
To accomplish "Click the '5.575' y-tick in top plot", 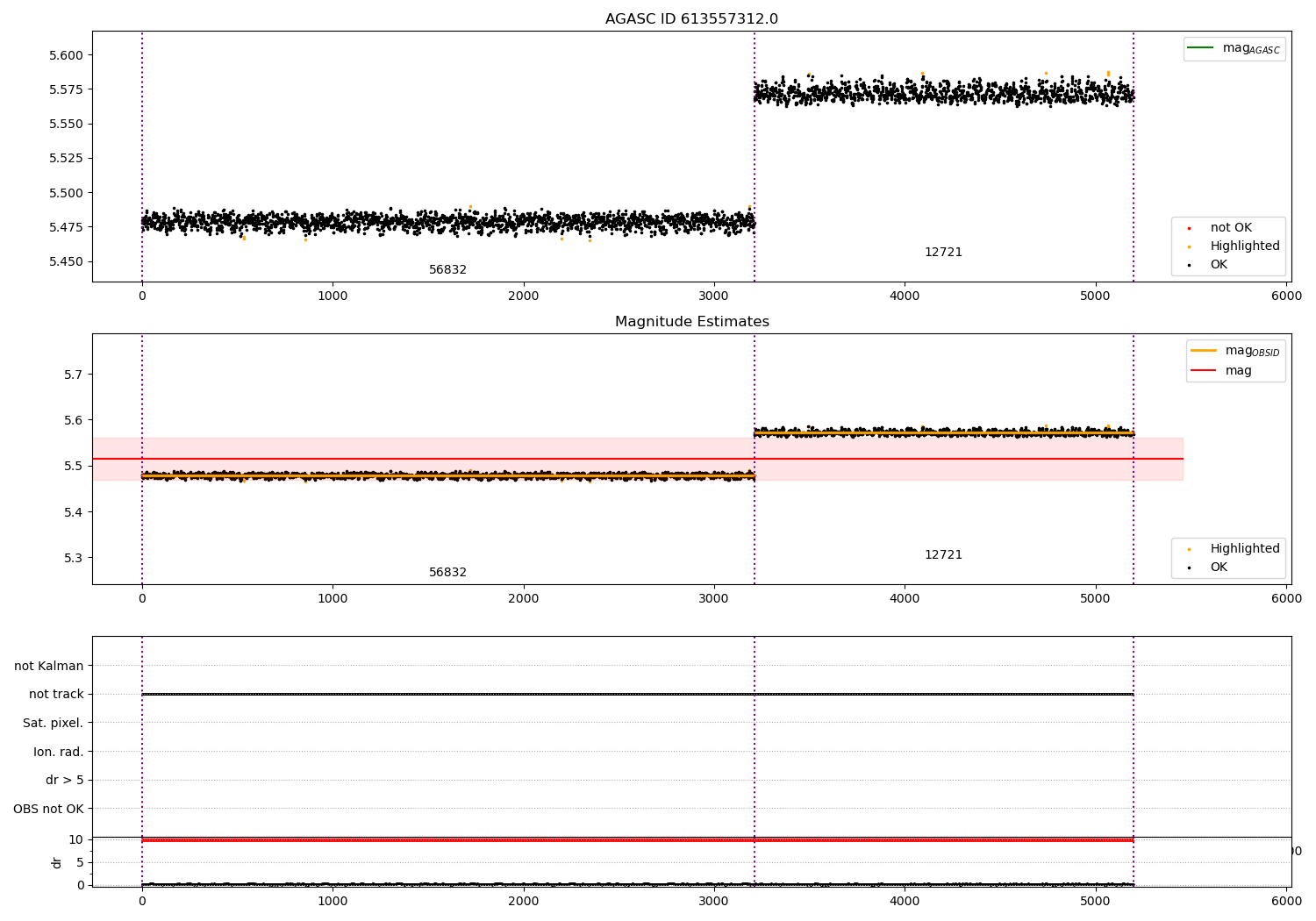I will (66, 89).
